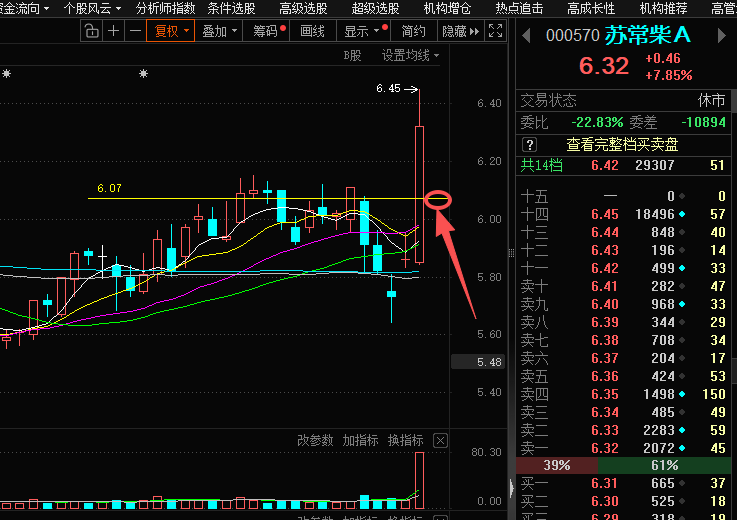Click the 6.45 high price label
The image size is (737, 520).
[x=388, y=88]
